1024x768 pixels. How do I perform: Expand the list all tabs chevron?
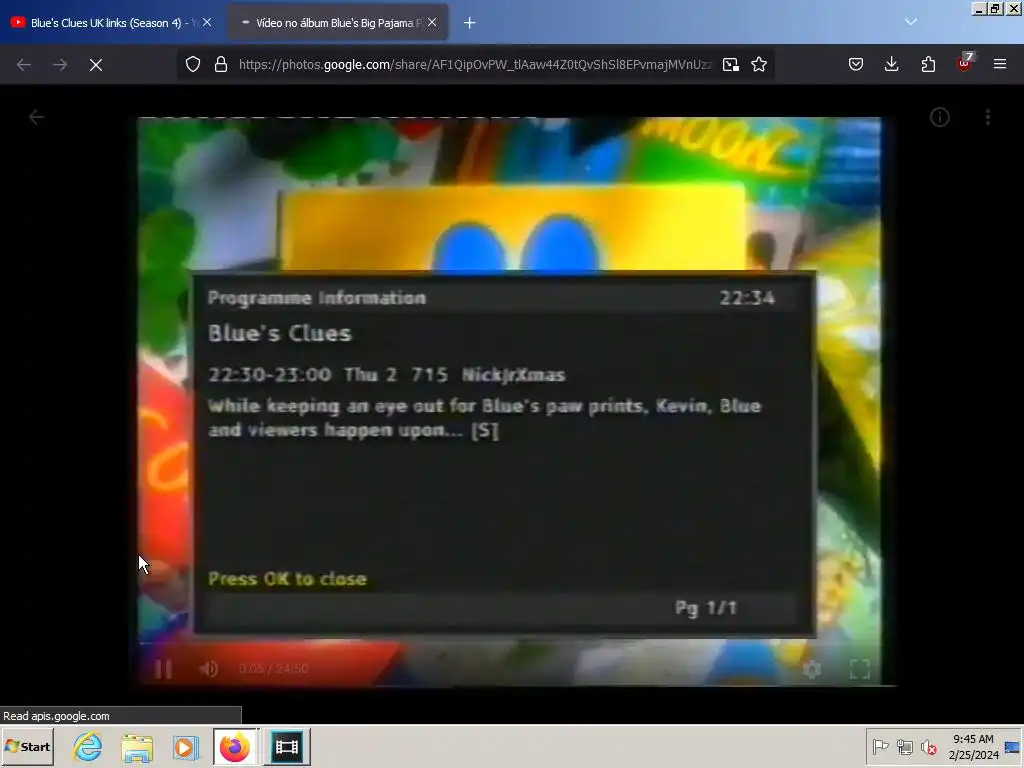(x=911, y=22)
